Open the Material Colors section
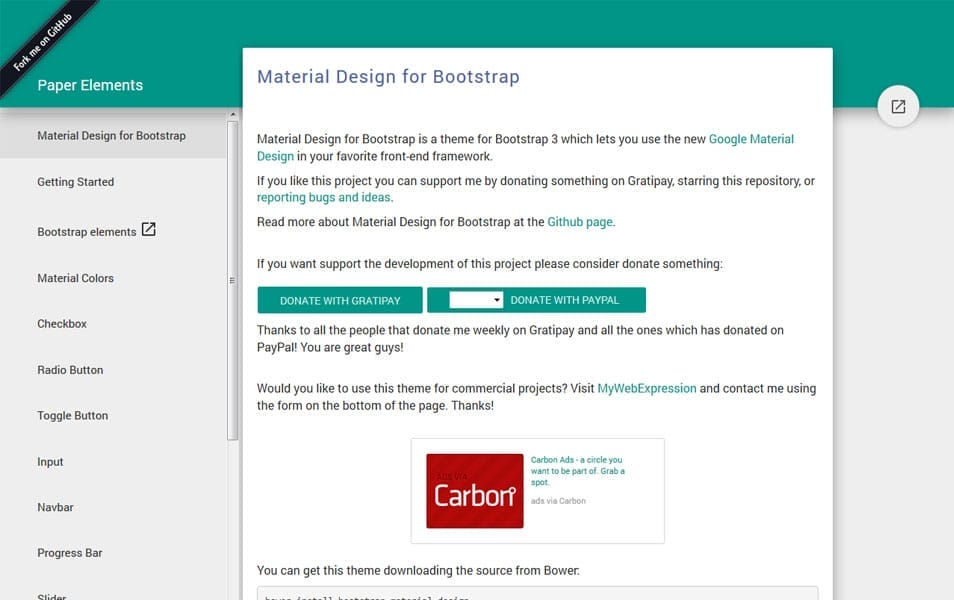 click(x=75, y=278)
